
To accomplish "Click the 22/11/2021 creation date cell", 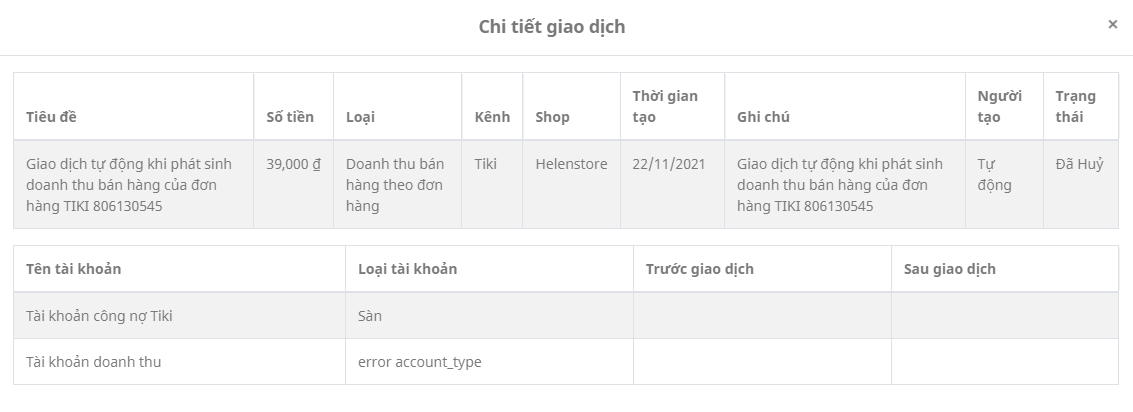I will click(x=668, y=164).
